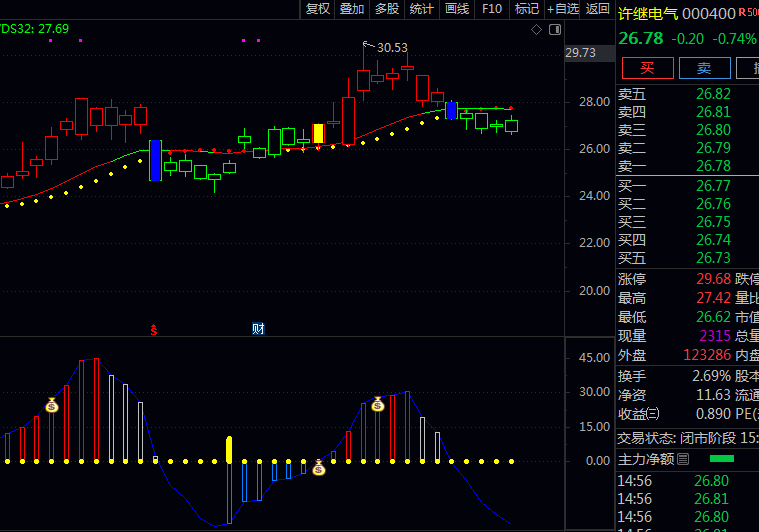759x532 pixels.
Task: Open the 统计 statistics tool
Action: [422, 9]
